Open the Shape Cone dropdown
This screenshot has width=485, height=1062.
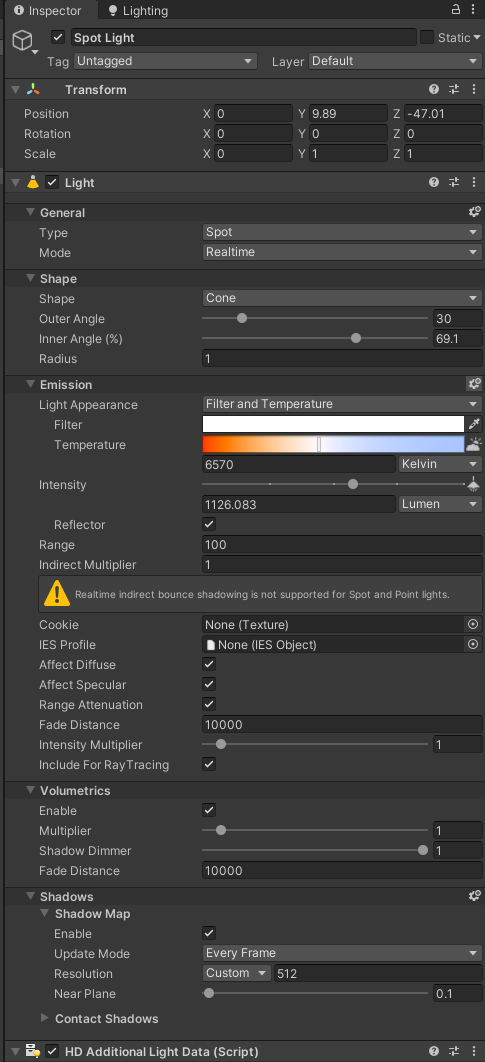[342, 298]
